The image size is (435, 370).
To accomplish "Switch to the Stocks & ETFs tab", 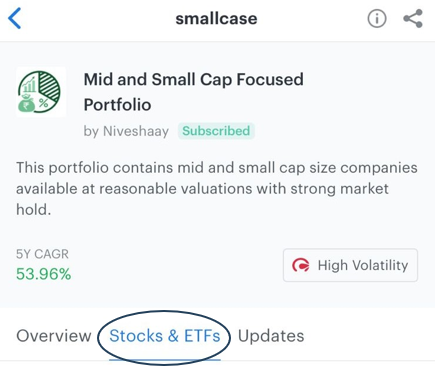I will [x=165, y=336].
